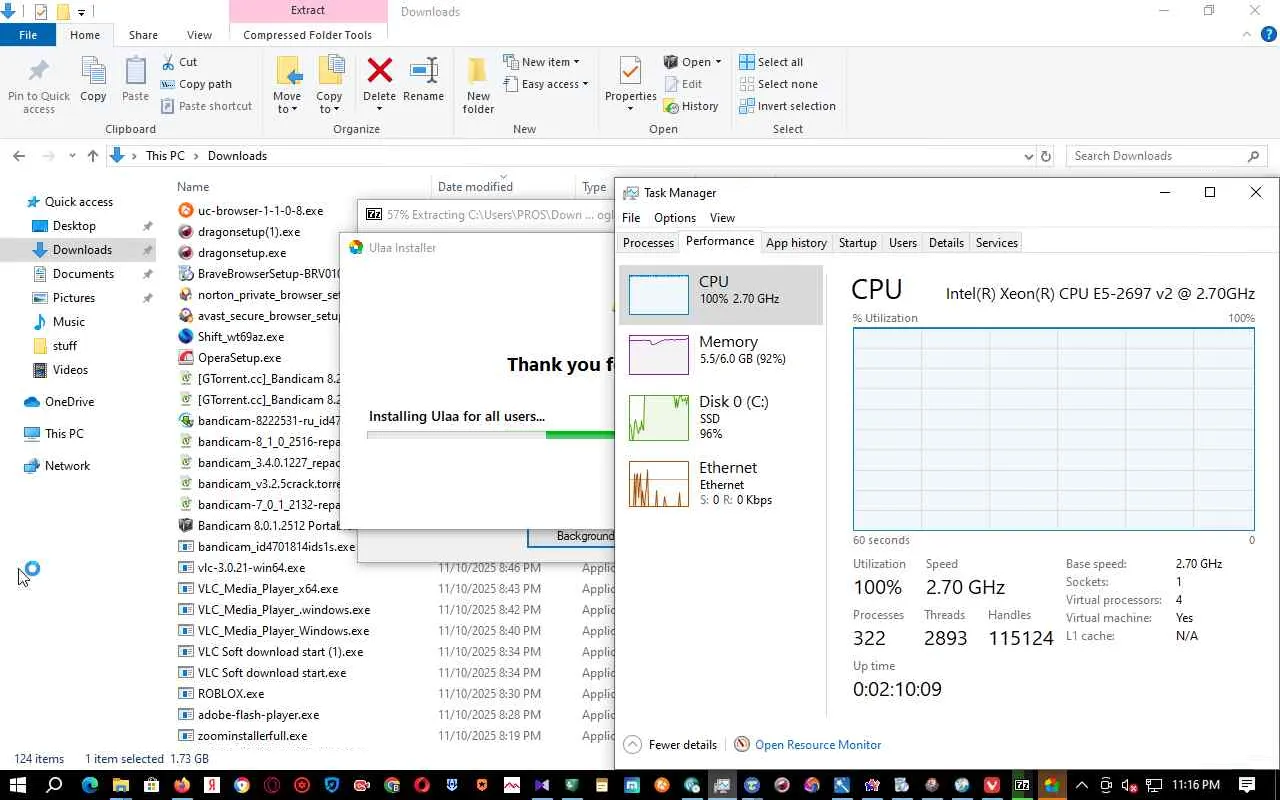Switch to the Explorer View ribbon tab
This screenshot has width=1280, height=800.
click(x=199, y=35)
